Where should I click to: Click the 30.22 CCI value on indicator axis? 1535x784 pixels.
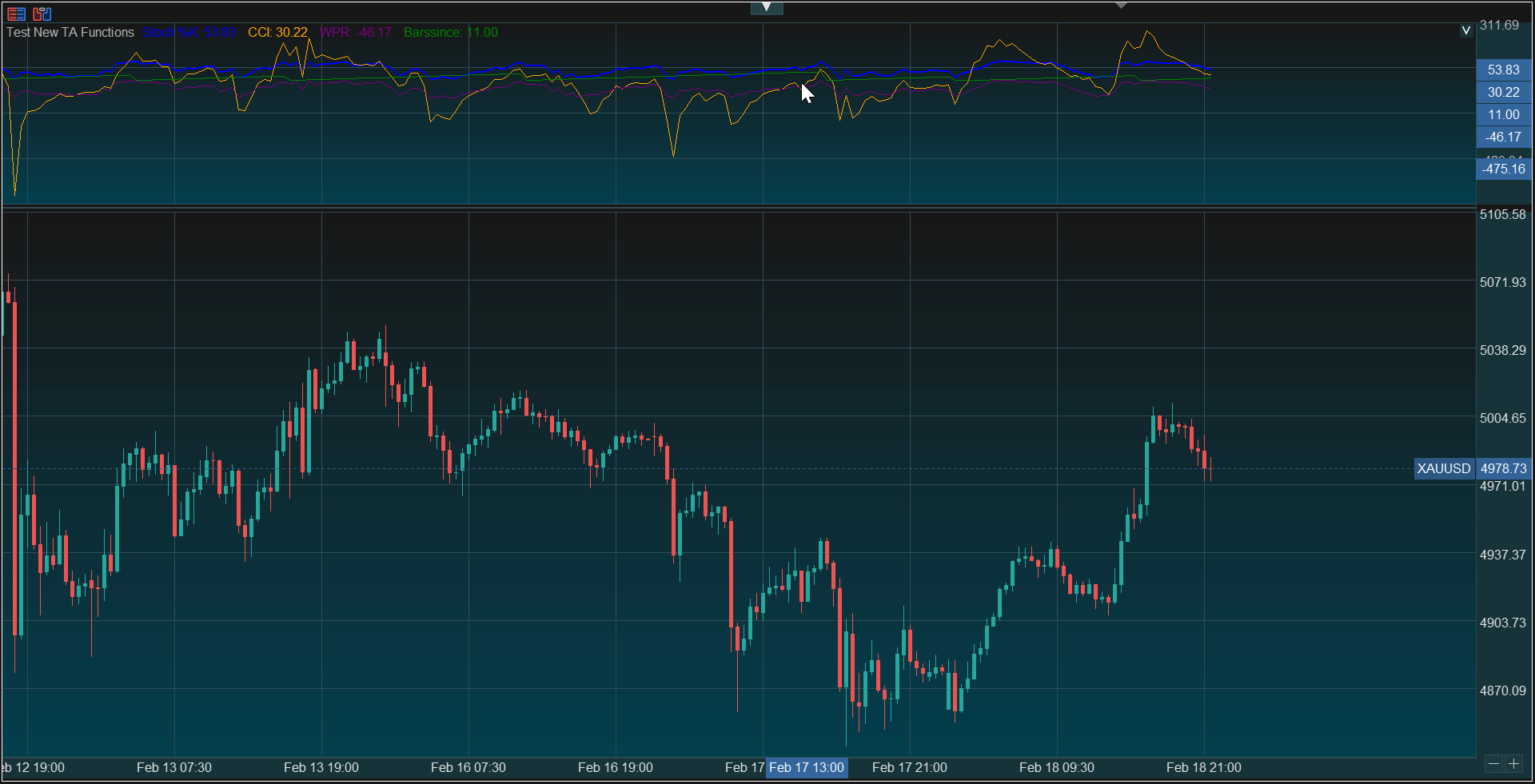pos(1503,92)
